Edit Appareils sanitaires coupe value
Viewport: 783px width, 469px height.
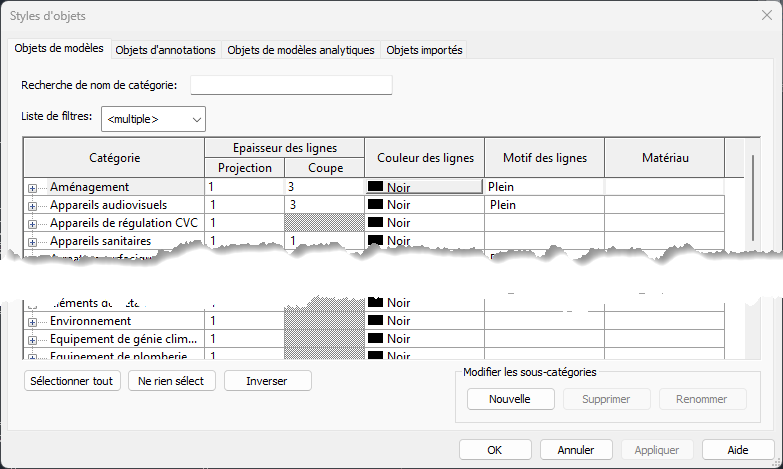click(x=325, y=240)
